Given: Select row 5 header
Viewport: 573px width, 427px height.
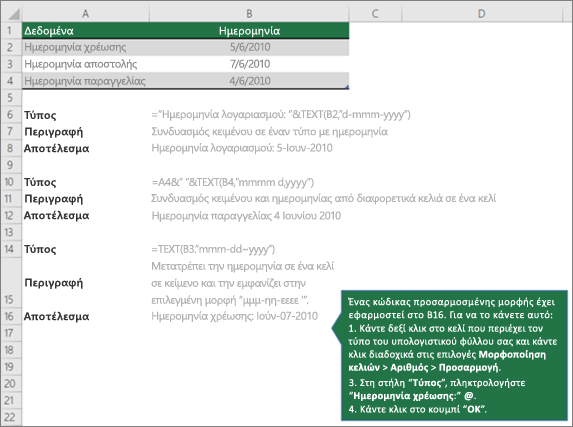Looking at the screenshot, I should tap(10, 98).
